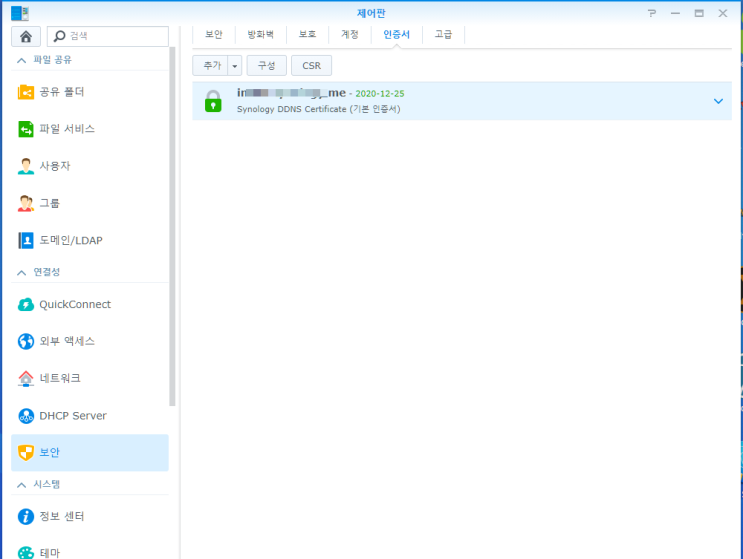Open the 사용자 user icon
This screenshot has width=743, height=559.
26,166
